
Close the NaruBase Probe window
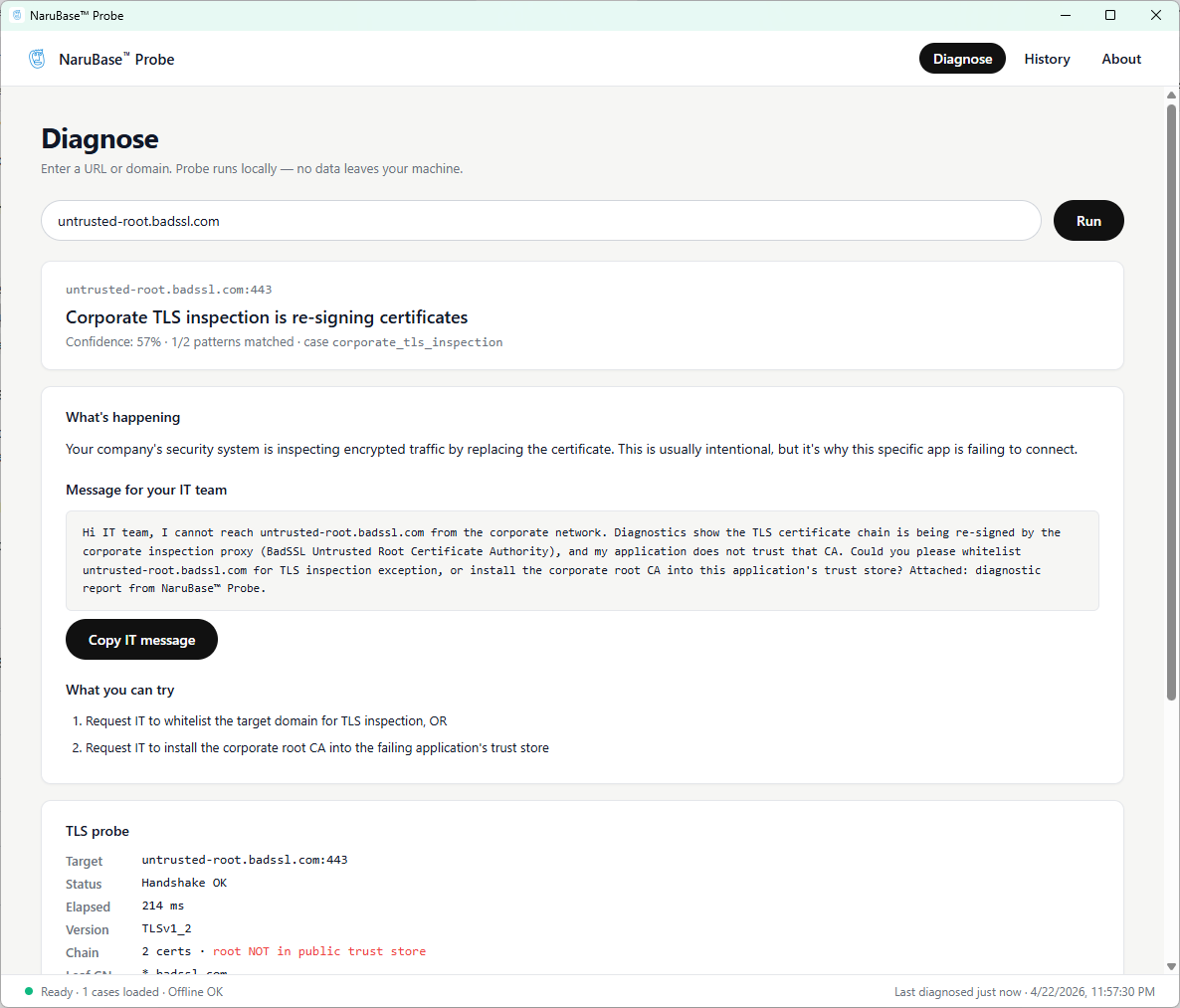[1156, 15]
